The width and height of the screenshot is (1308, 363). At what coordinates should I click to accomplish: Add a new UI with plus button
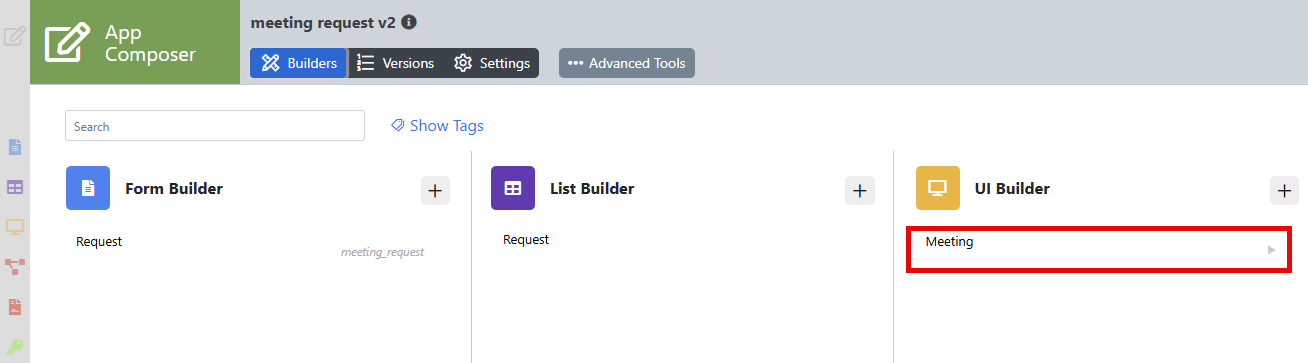pyautogui.click(x=1285, y=190)
